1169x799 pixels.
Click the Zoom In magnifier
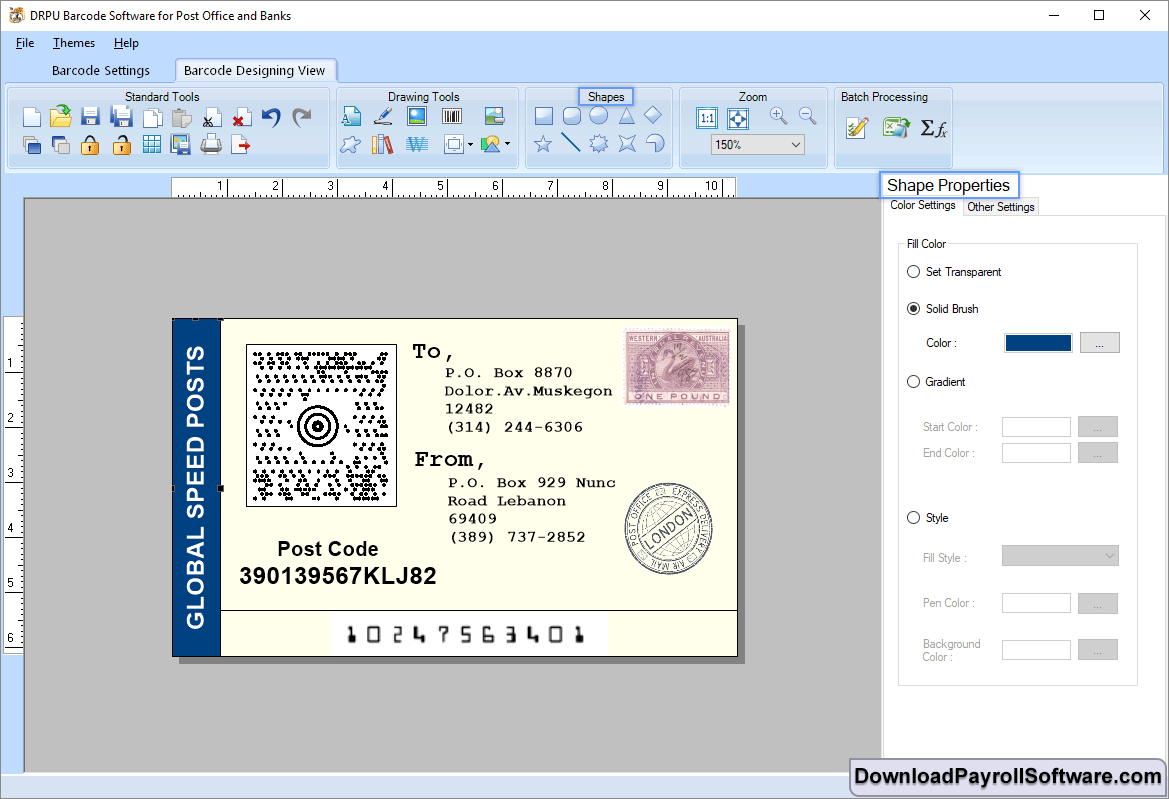coord(779,116)
